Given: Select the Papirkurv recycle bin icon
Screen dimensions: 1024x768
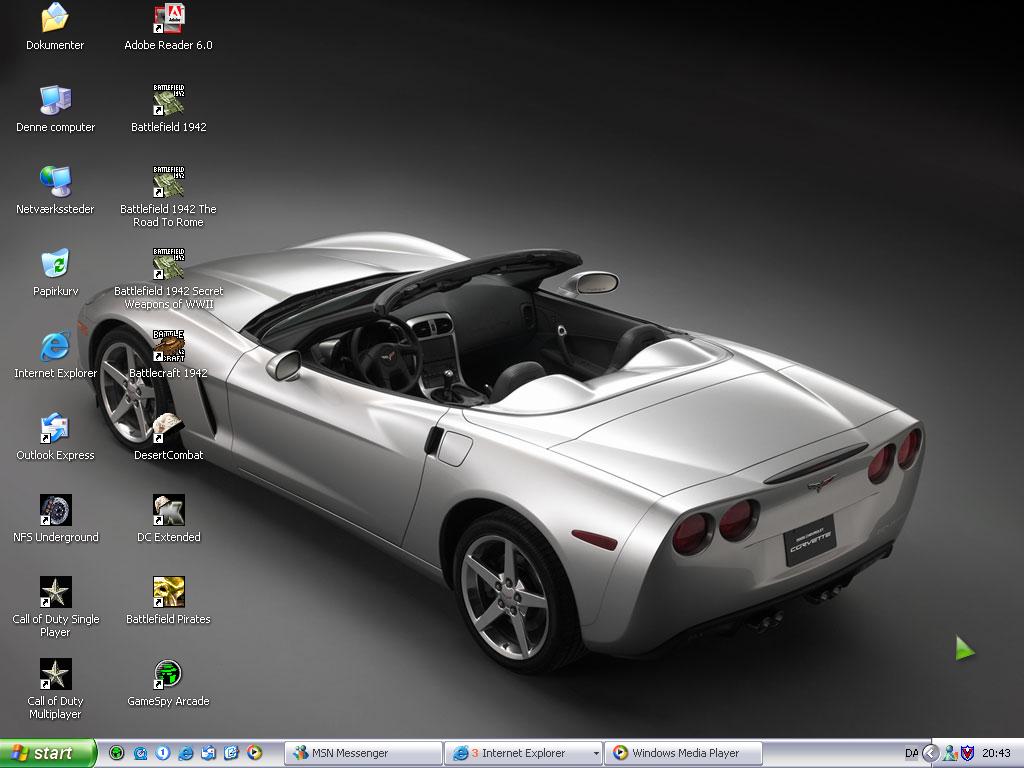Looking at the screenshot, I should pos(55,265).
